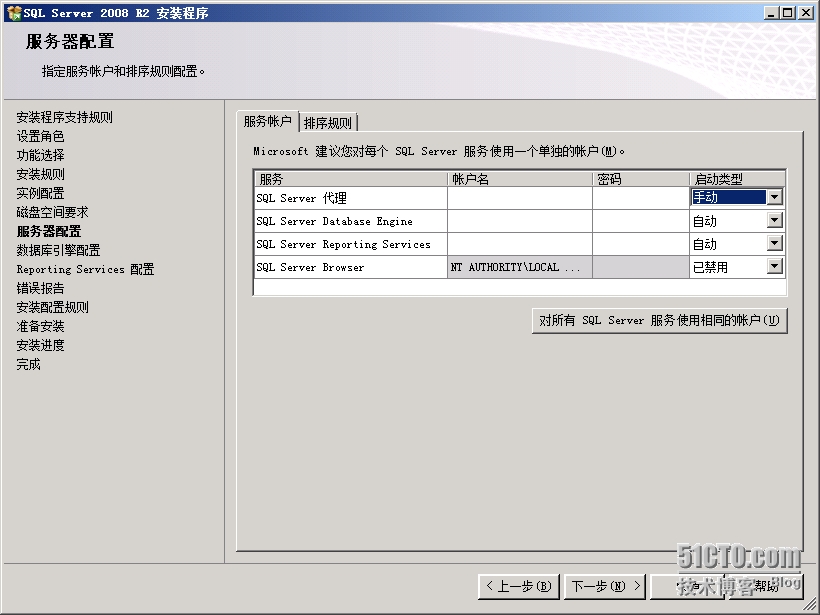Minimize the setup window
This screenshot has width=820, height=615.
pos(771,13)
